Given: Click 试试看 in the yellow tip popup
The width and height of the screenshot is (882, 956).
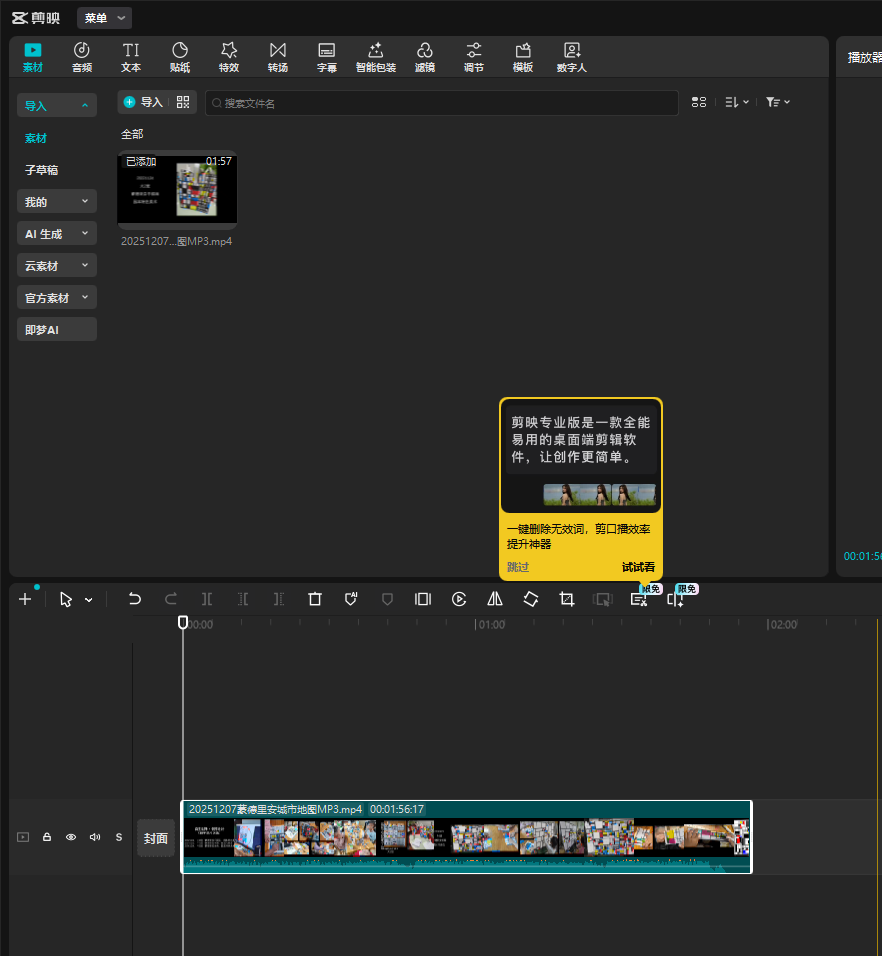Looking at the screenshot, I should coord(638,567).
